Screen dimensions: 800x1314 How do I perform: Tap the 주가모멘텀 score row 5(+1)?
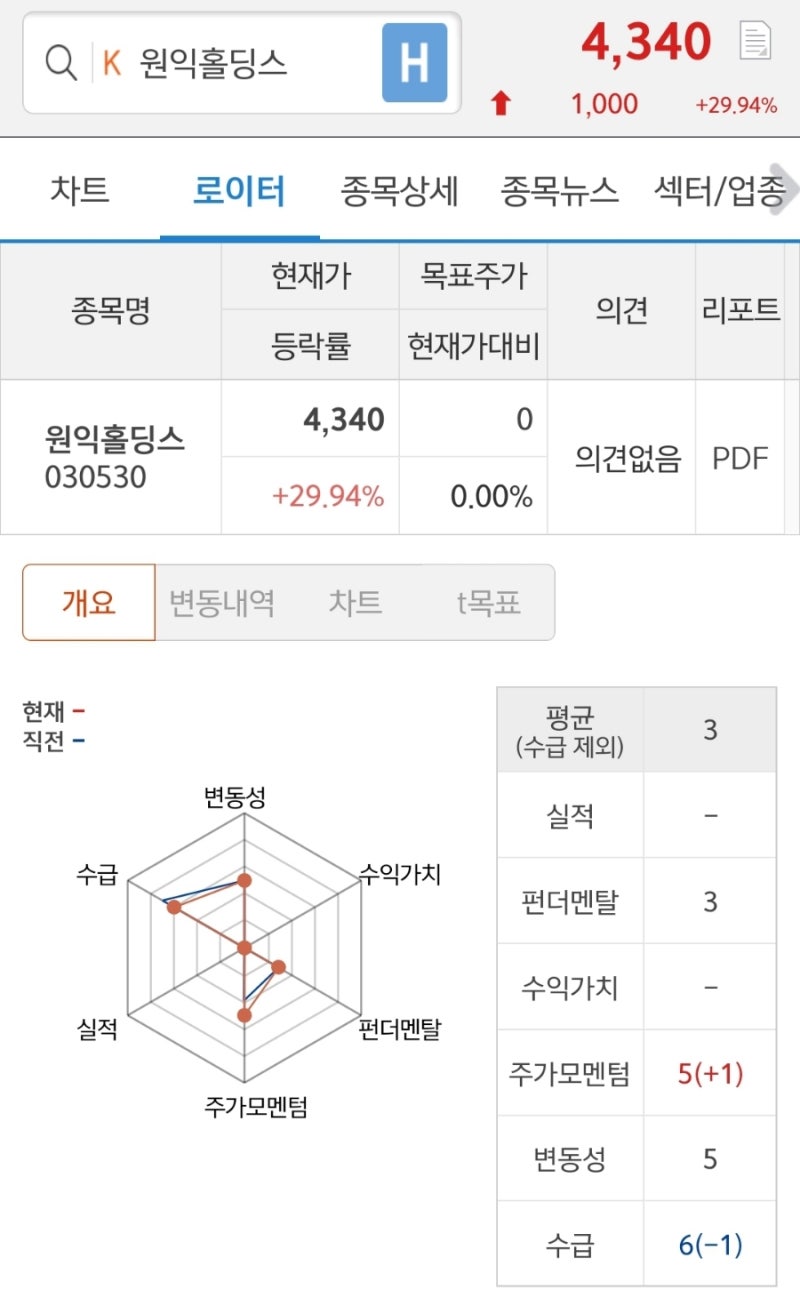click(x=636, y=1073)
